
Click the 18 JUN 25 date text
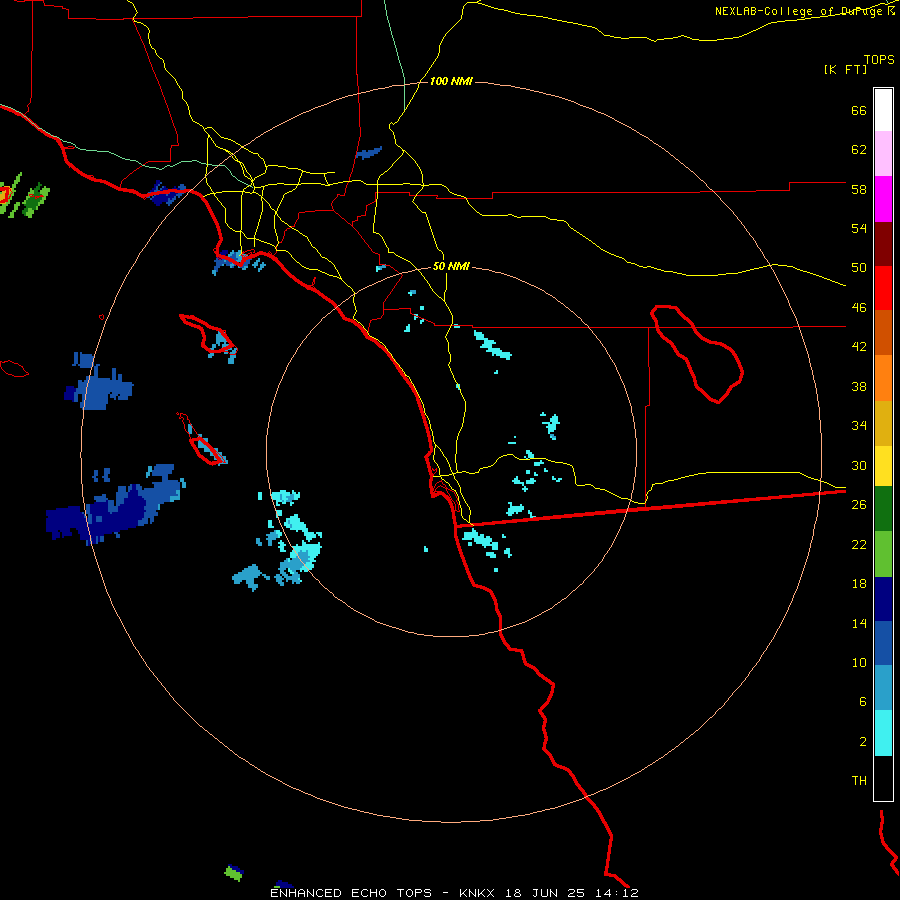[x=545, y=893]
